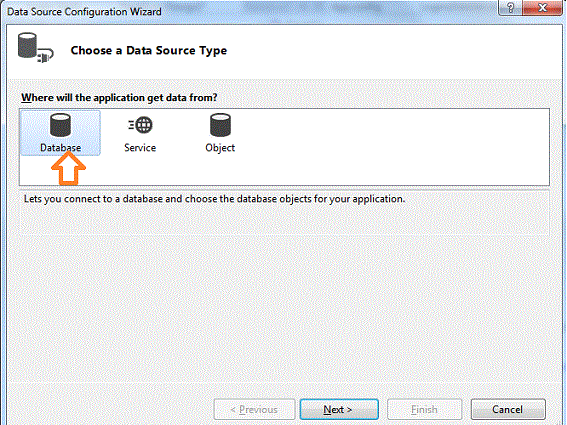Click the disabled Previous button

click(x=254, y=409)
